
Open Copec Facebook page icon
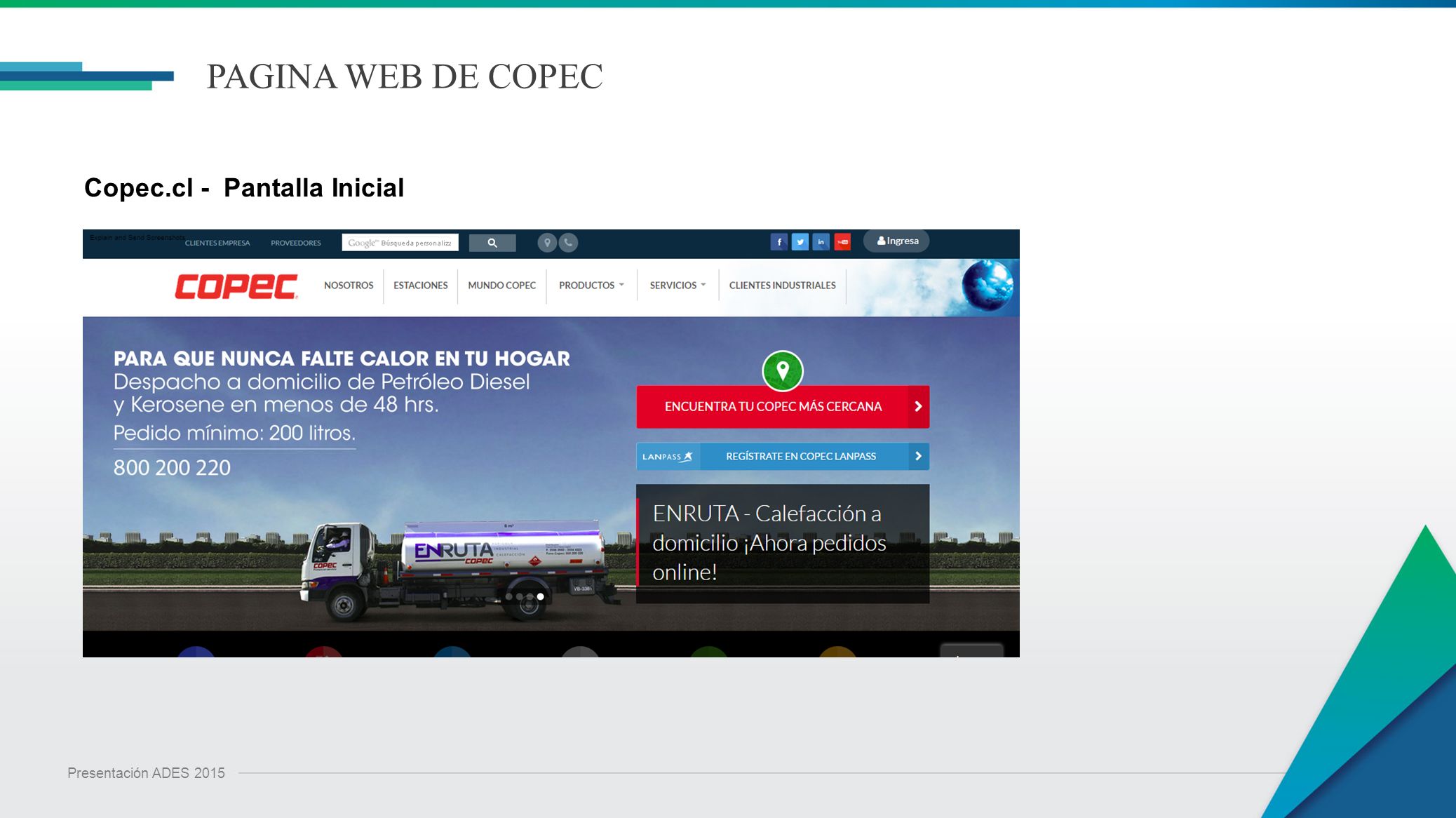779,242
